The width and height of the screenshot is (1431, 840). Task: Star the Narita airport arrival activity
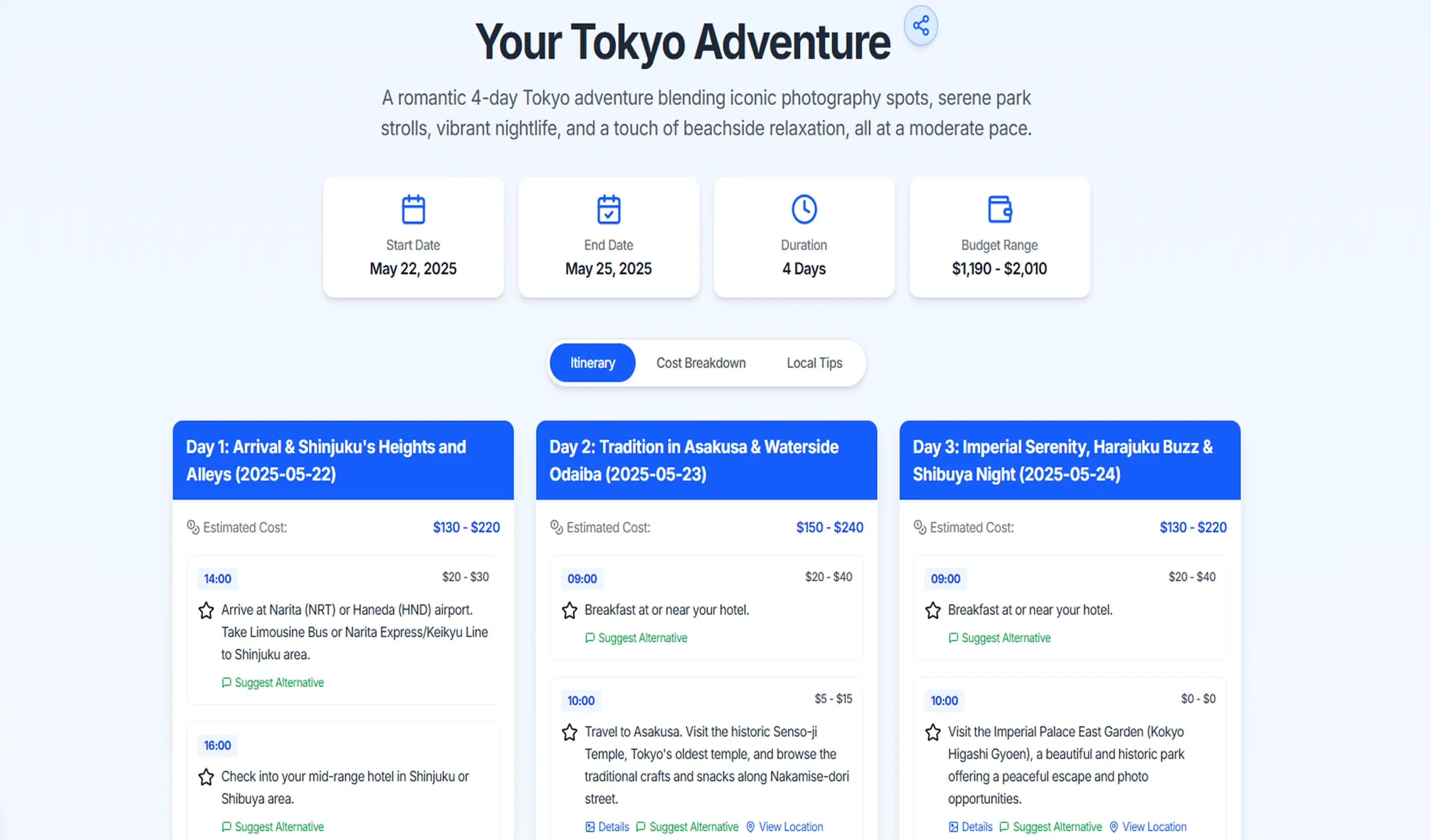click(206, 611)
